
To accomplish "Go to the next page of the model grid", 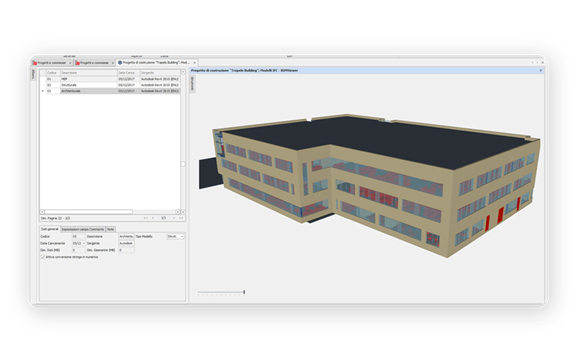I will coord(174,218).
